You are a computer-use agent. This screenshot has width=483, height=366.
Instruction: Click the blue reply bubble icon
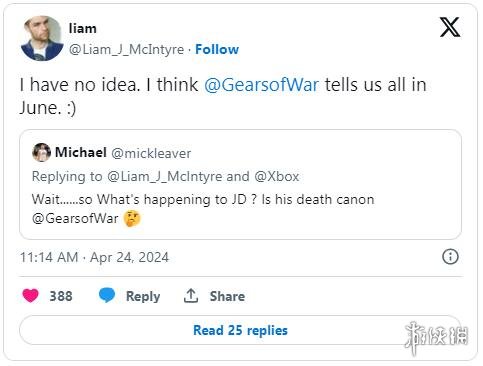[x=107, y=295]
